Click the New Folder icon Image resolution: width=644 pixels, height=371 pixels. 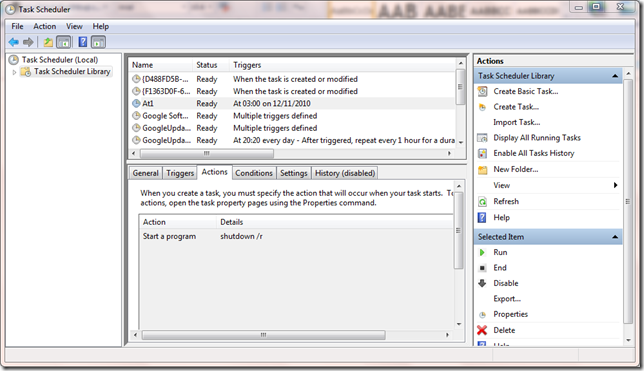point(483,169)
